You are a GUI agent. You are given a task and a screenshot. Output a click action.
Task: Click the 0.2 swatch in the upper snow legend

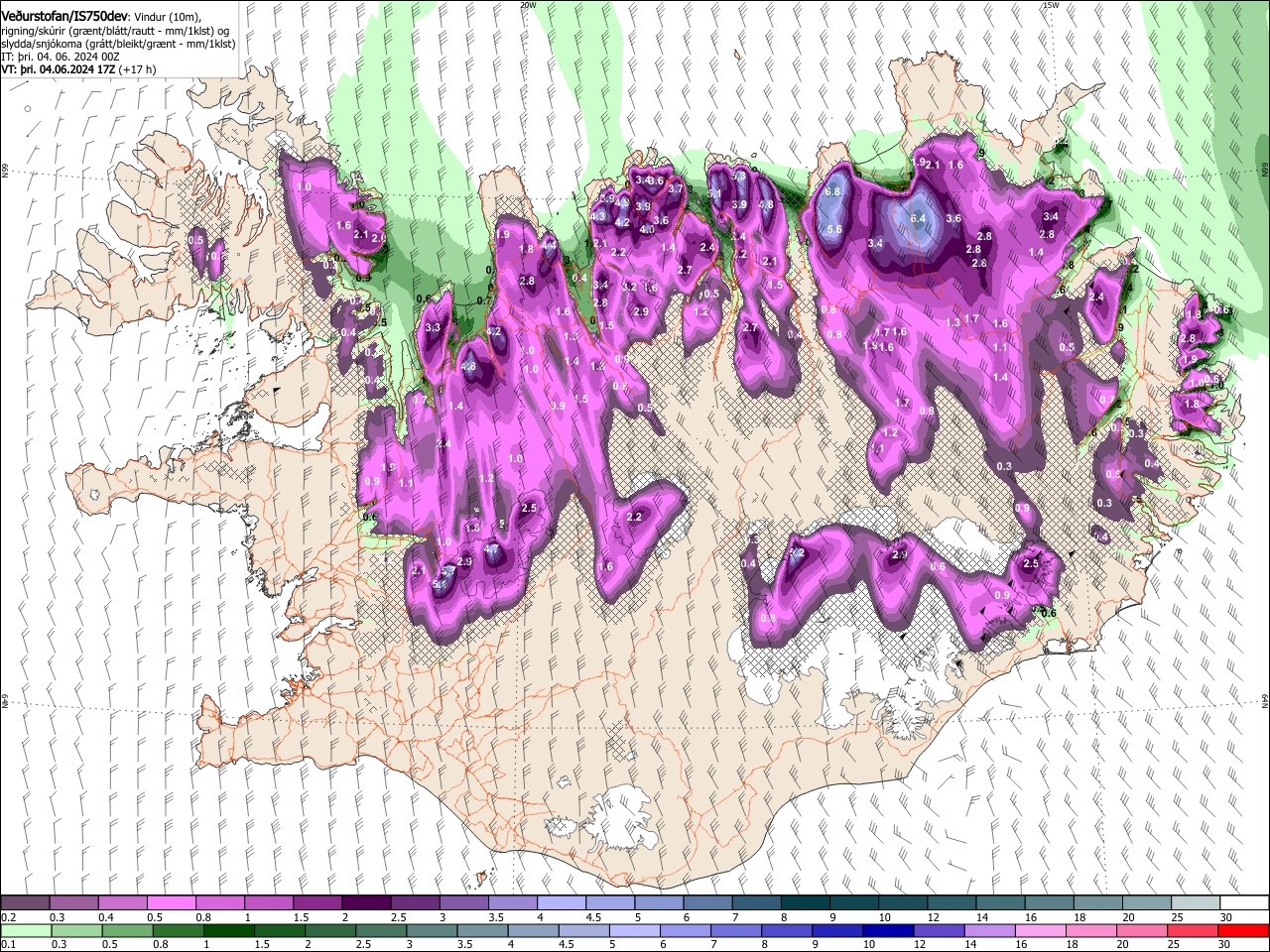click(25, 903)
